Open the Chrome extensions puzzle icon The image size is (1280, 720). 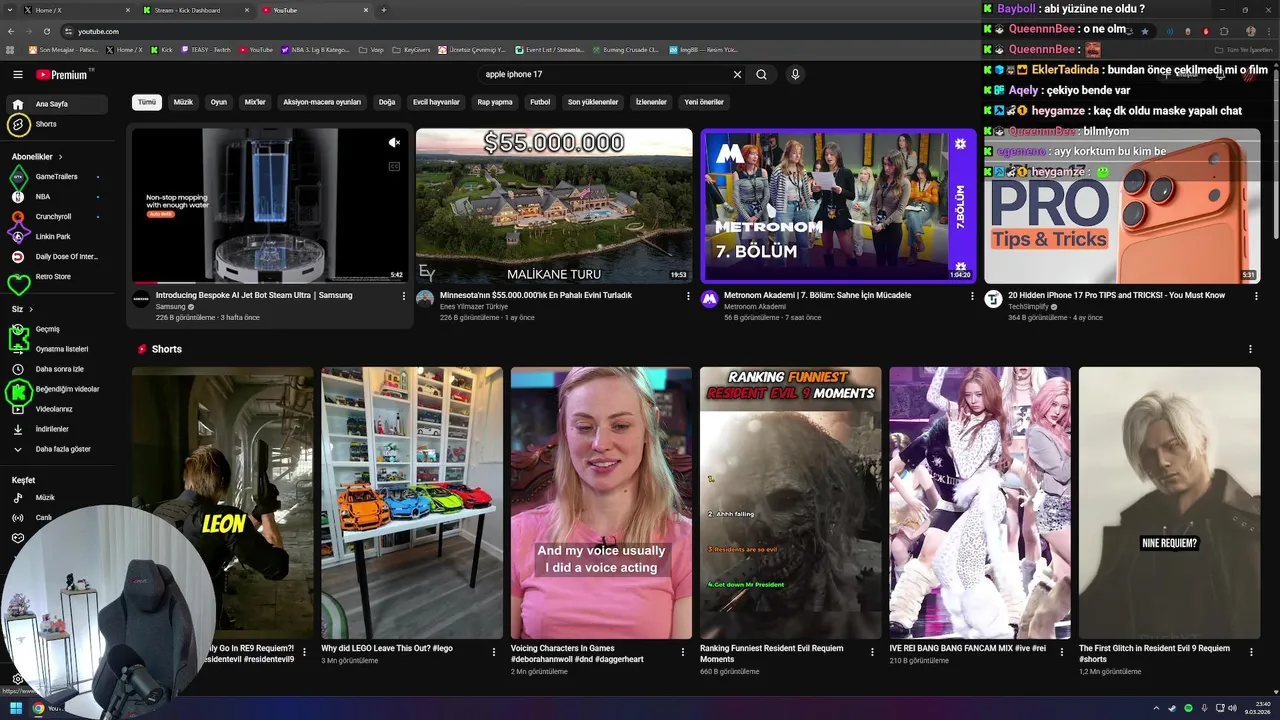1224,31
